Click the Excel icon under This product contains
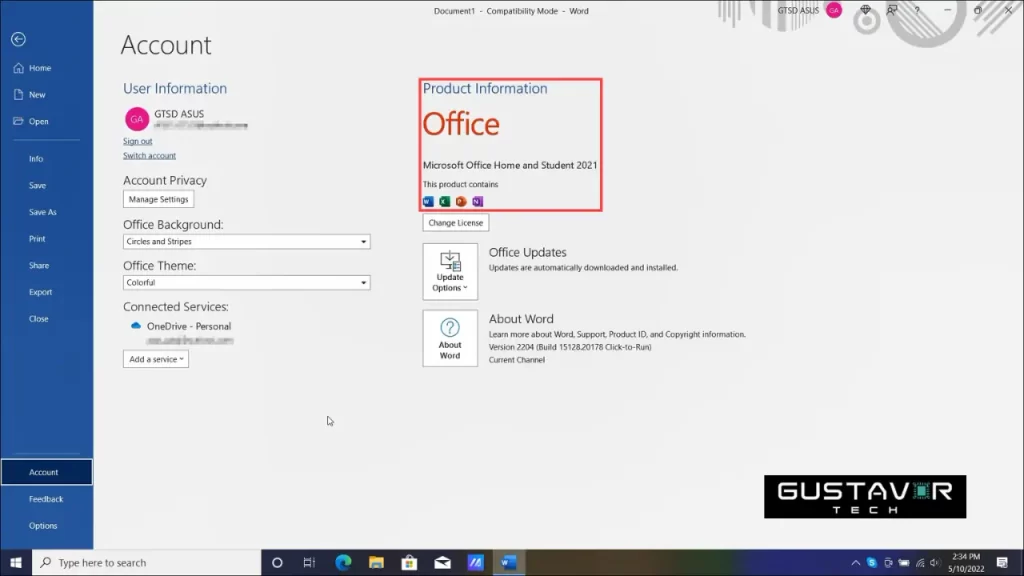This screenshot has width=1024, height=576. click(x=445, y=202)
